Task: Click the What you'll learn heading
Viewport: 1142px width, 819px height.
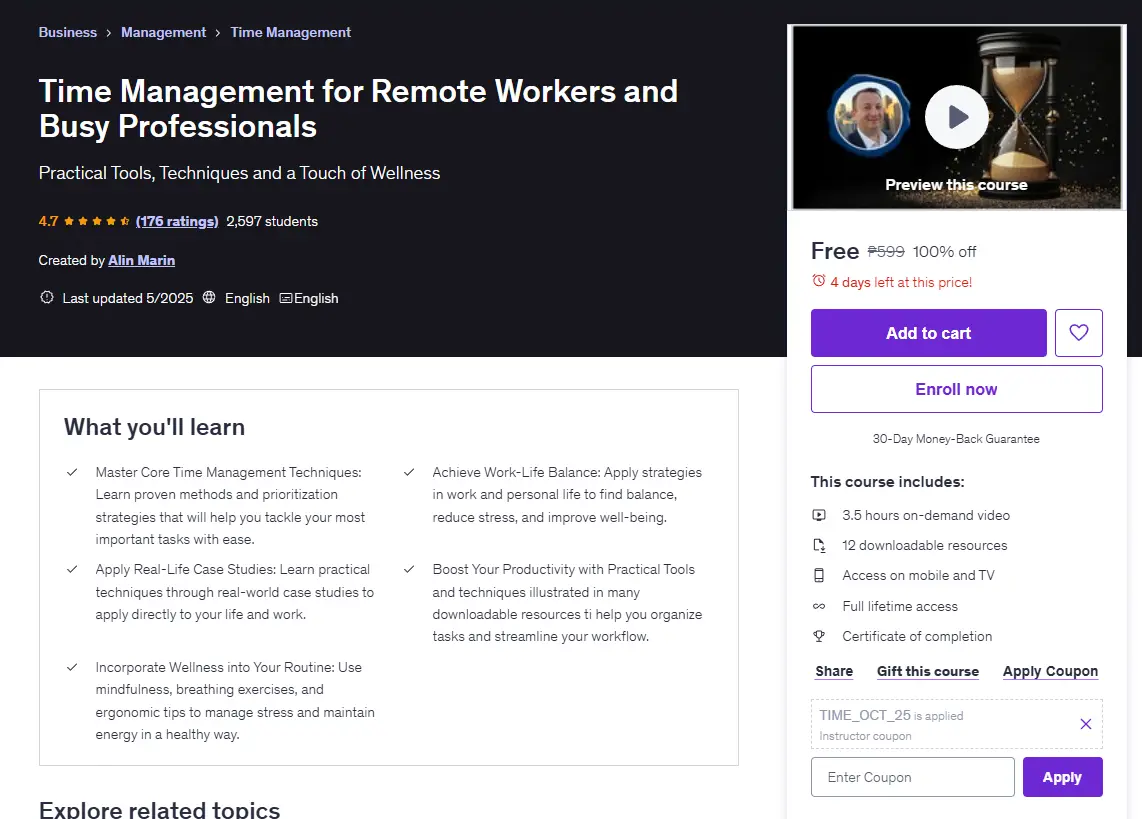Action: pyautogui.click(x=154, y=427)
